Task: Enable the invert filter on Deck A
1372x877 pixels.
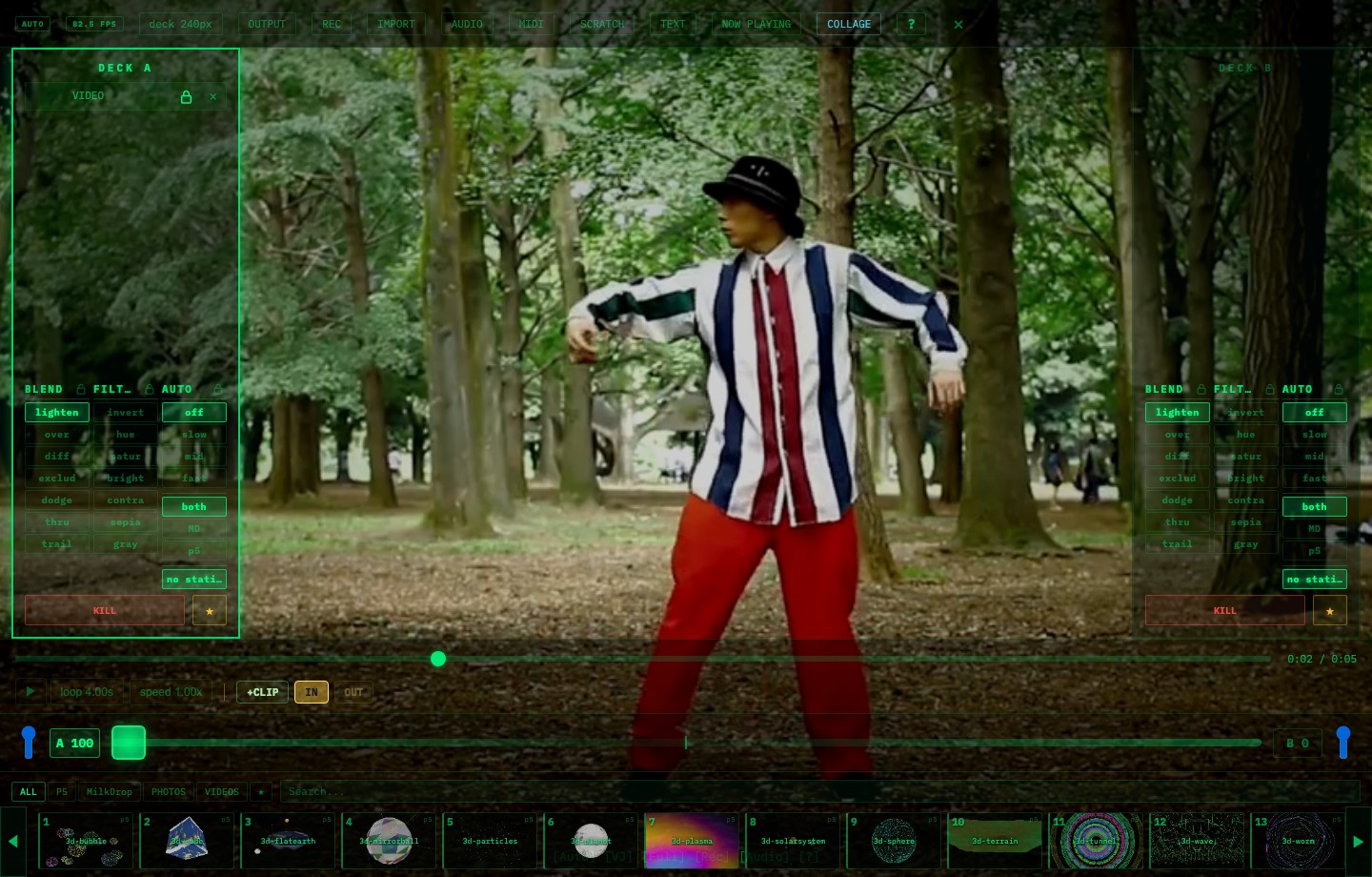Action: pos(126,413)
